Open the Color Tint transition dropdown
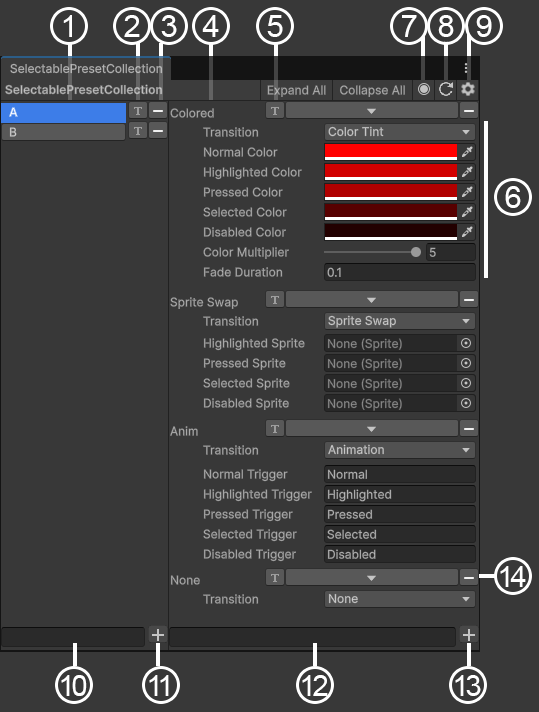This screenshot has width=539, height=712. pos(400,132)
